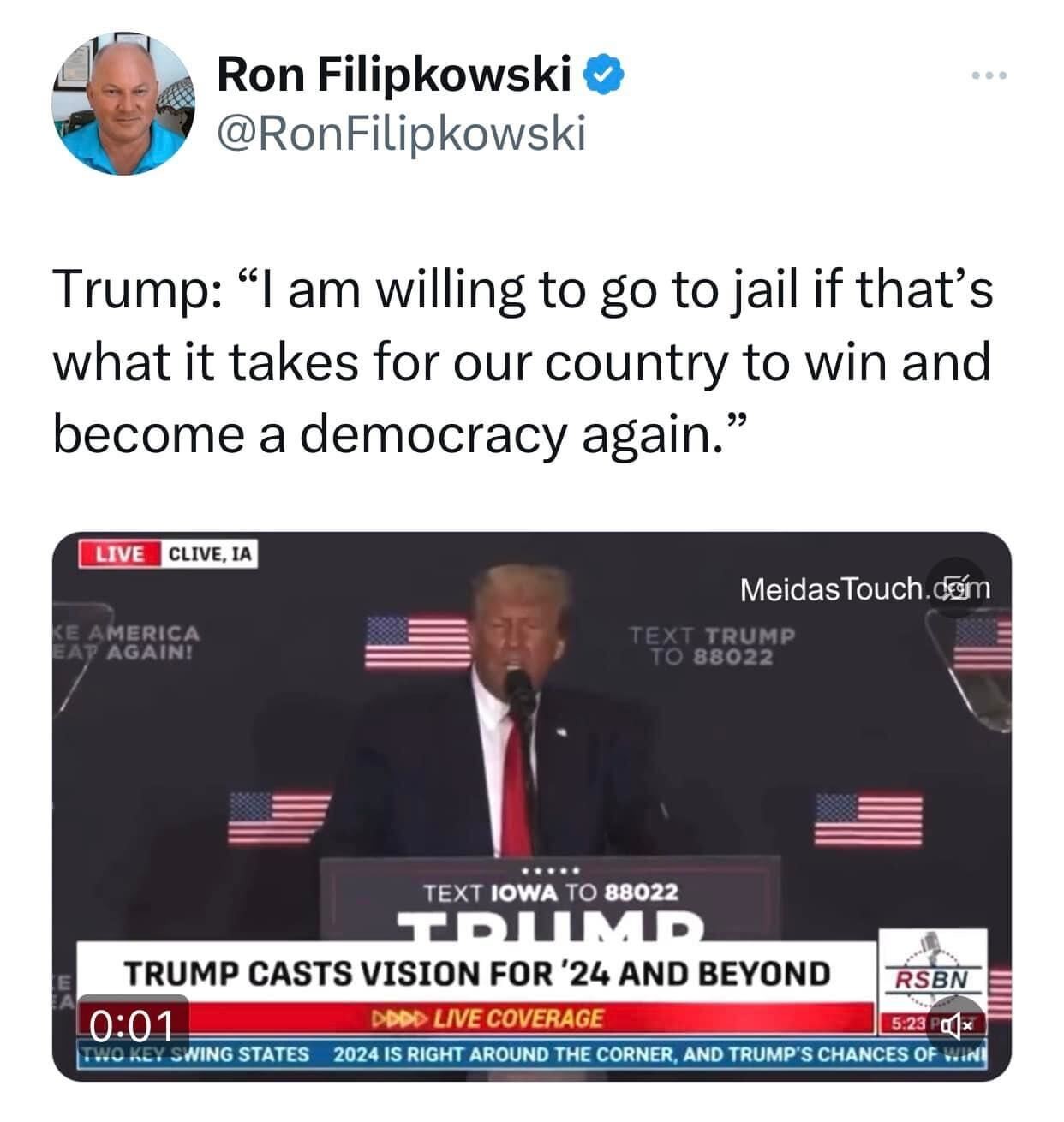
Task: Click the TRUMP CASTS VISION headline banner
Action: 477,974
